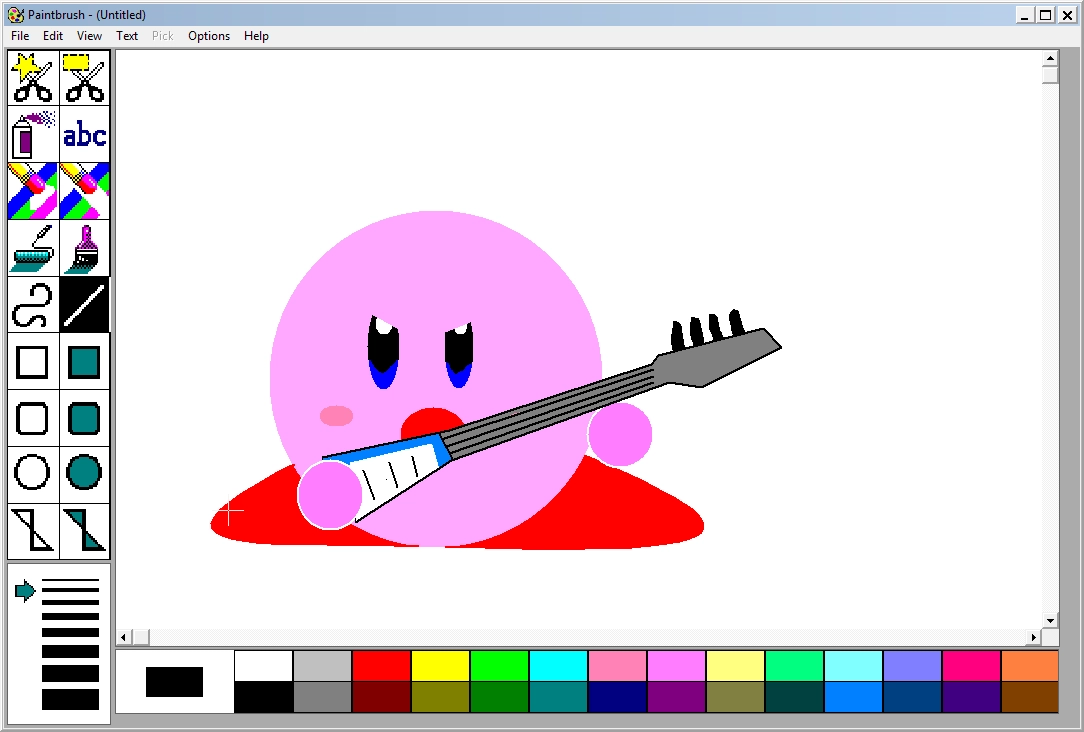Pick the salmon pink swatch
Viewport: 1084px width, 732px height.
(x=617, y=666)
